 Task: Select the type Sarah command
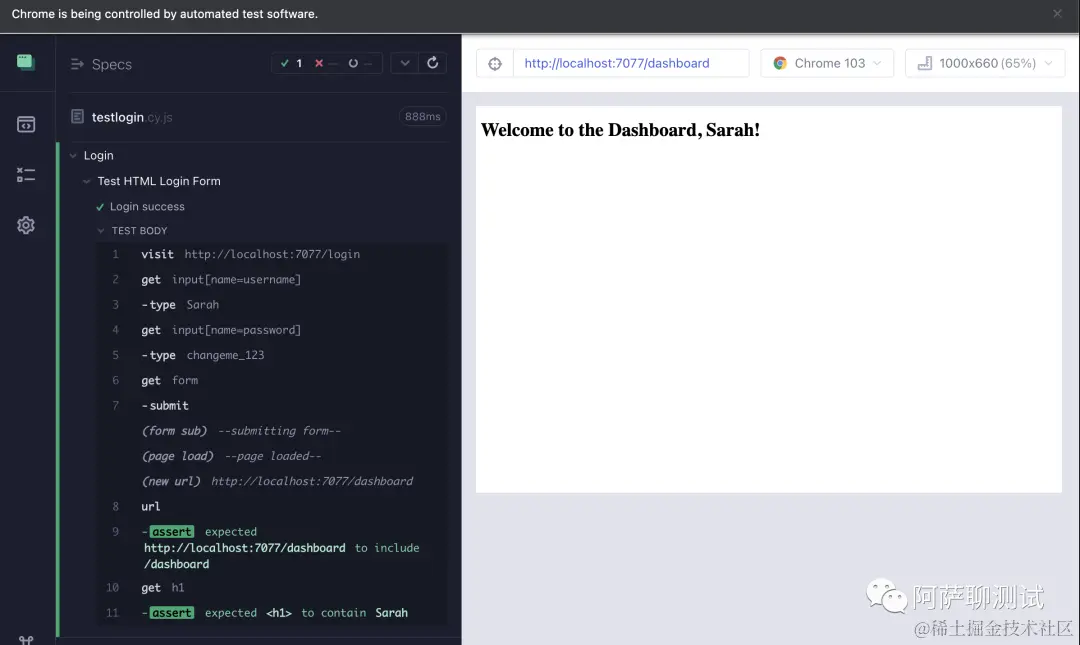coord(272,305)
